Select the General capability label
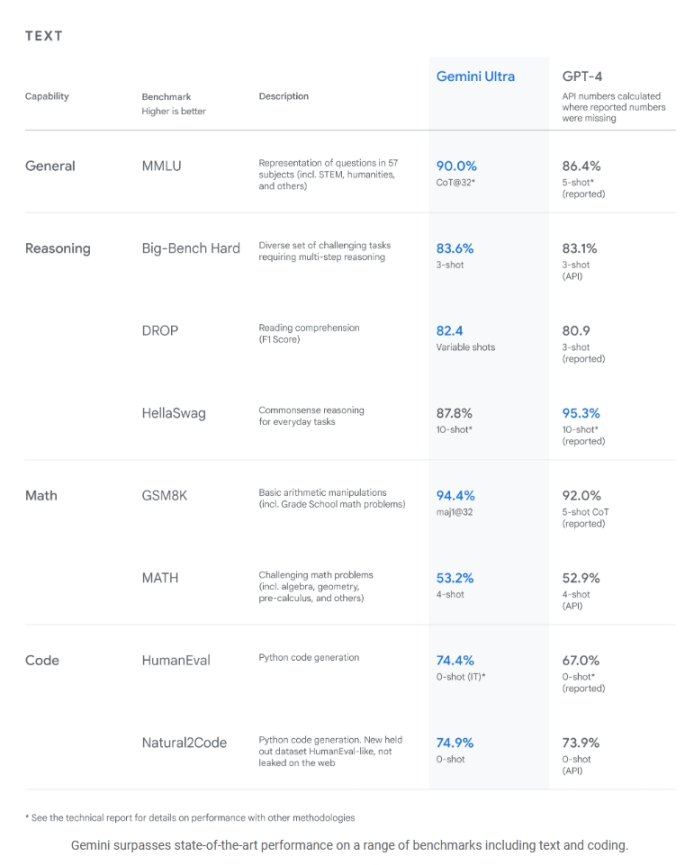 [50, 166]
